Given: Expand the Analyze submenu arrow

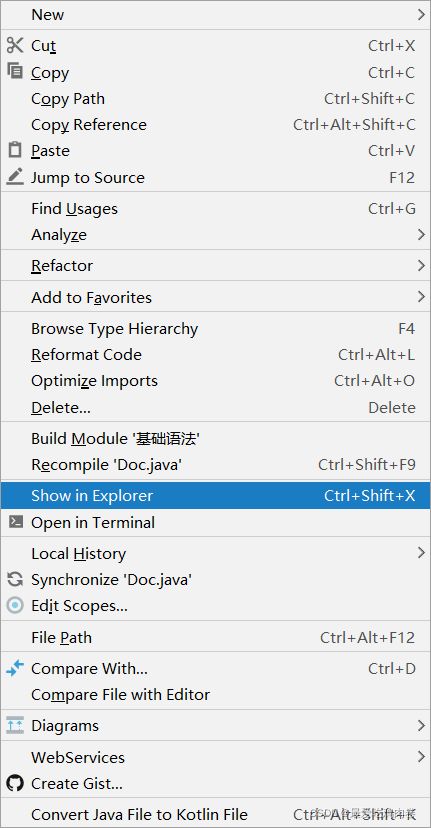Looking at the screenshot, I should pos(421,234).
